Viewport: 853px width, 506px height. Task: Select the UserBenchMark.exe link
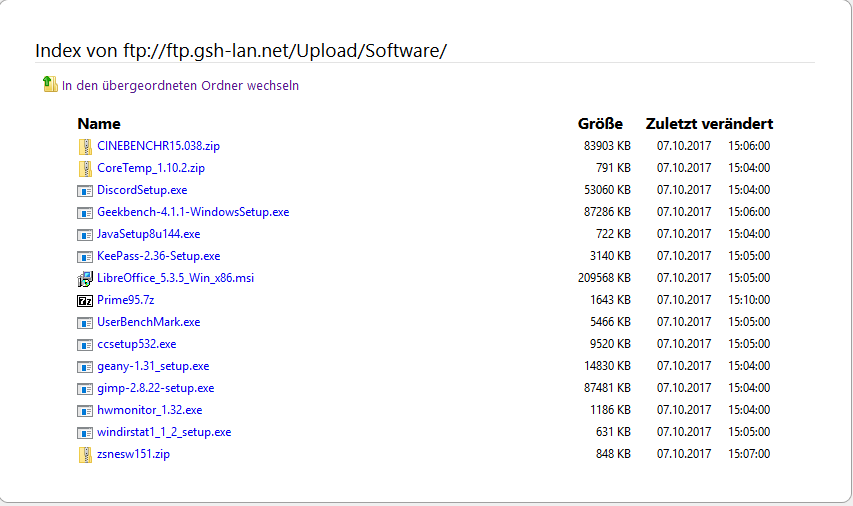[148, 322]
